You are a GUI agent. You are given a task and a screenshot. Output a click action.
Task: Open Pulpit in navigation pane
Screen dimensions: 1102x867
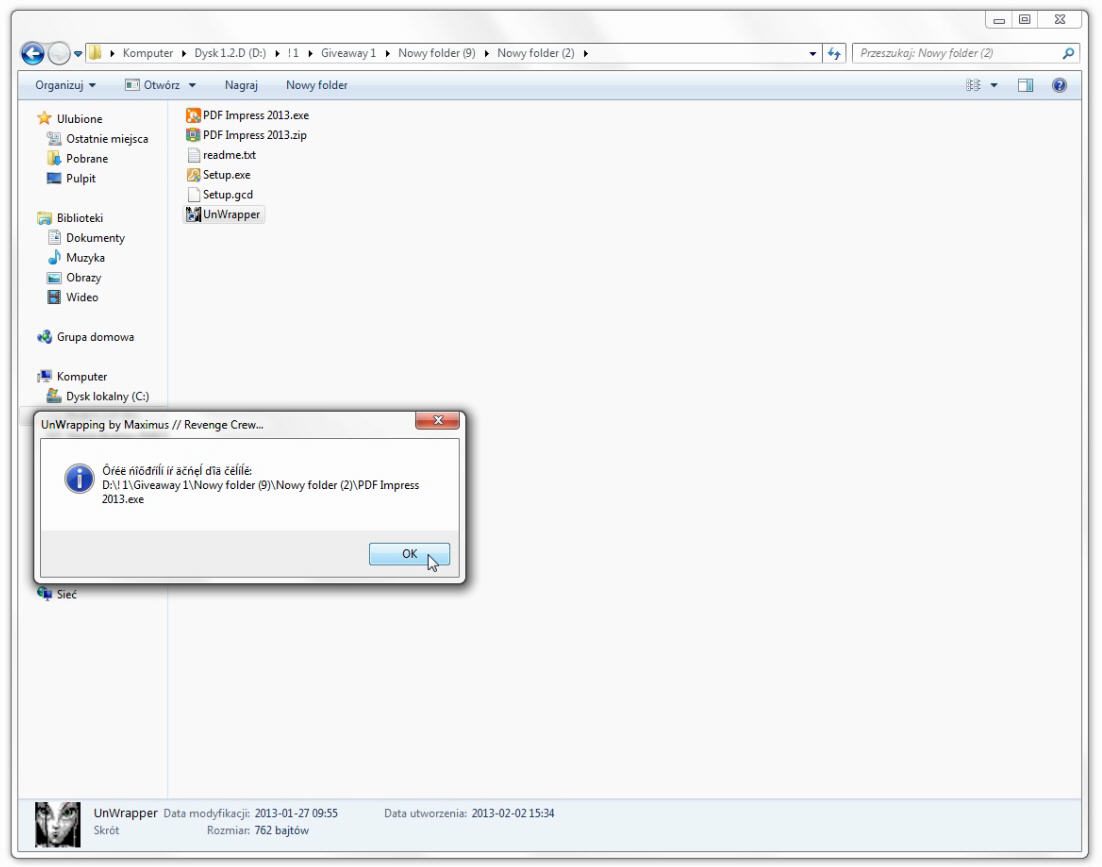[81, 178]
